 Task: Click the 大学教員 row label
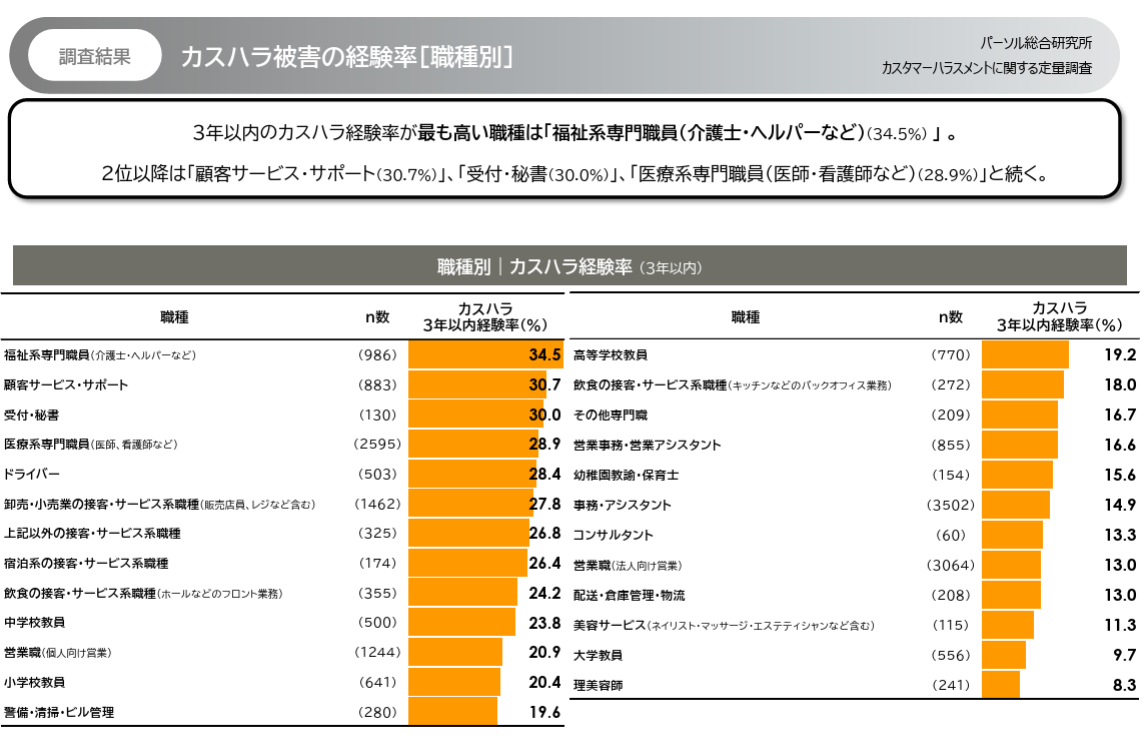[597, 655]
